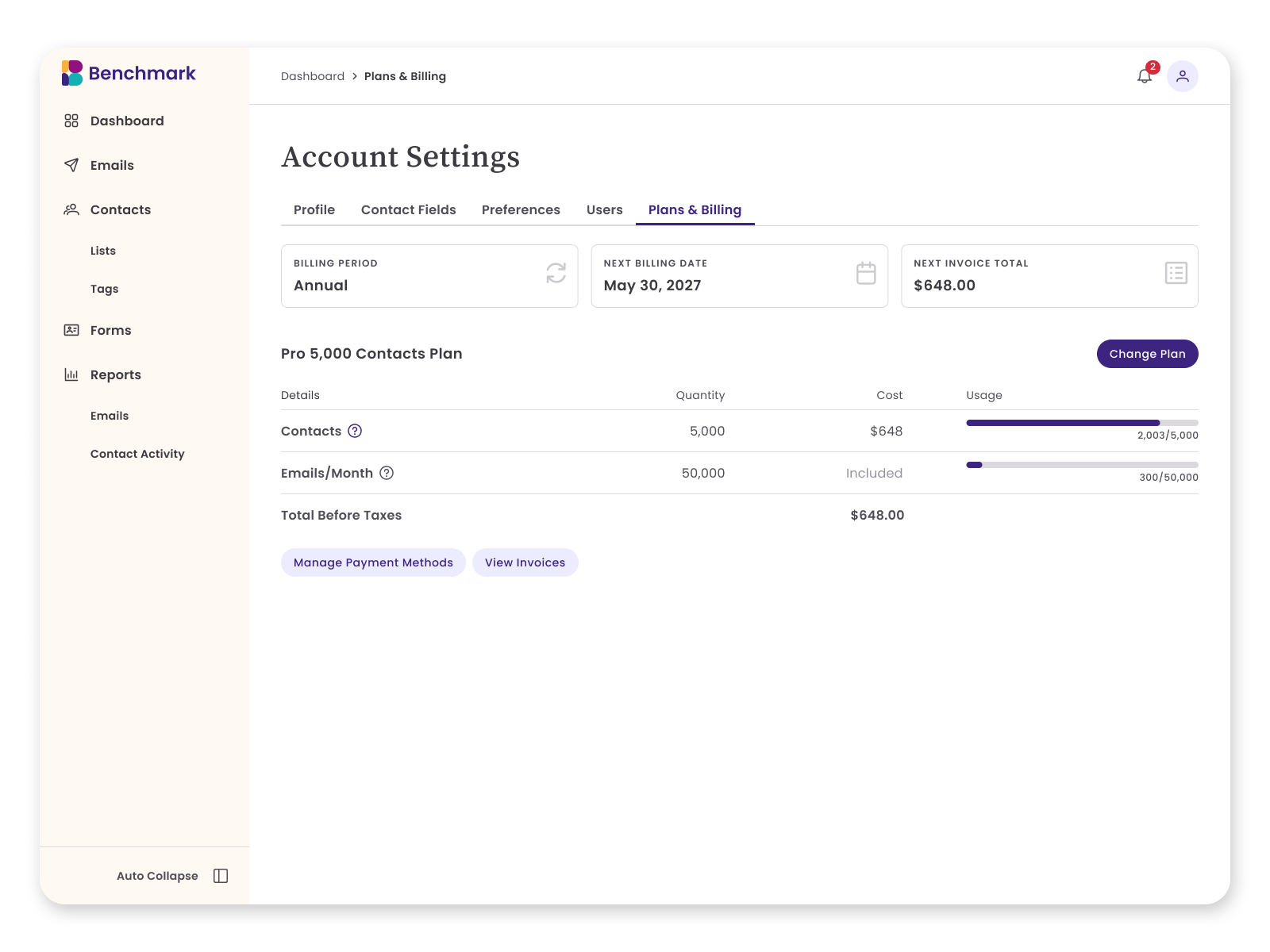The height and width of the screenshot is (952, 1270).
Task: Click the Contacts usage progress bar
Action: (1082, 423)
